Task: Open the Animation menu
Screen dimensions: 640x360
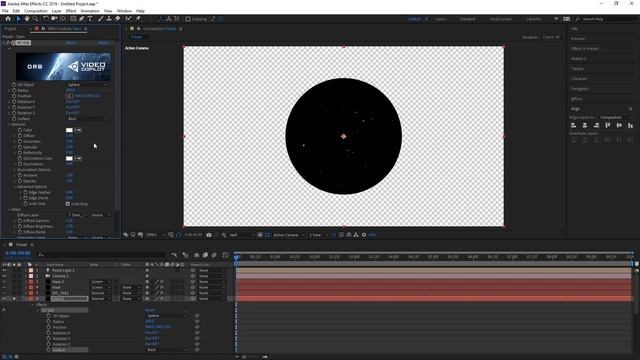Action: 90,11
